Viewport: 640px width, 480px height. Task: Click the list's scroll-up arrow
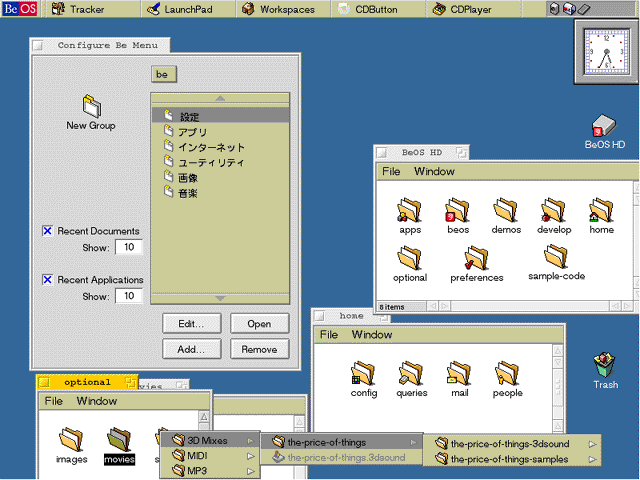click(220, 98)
